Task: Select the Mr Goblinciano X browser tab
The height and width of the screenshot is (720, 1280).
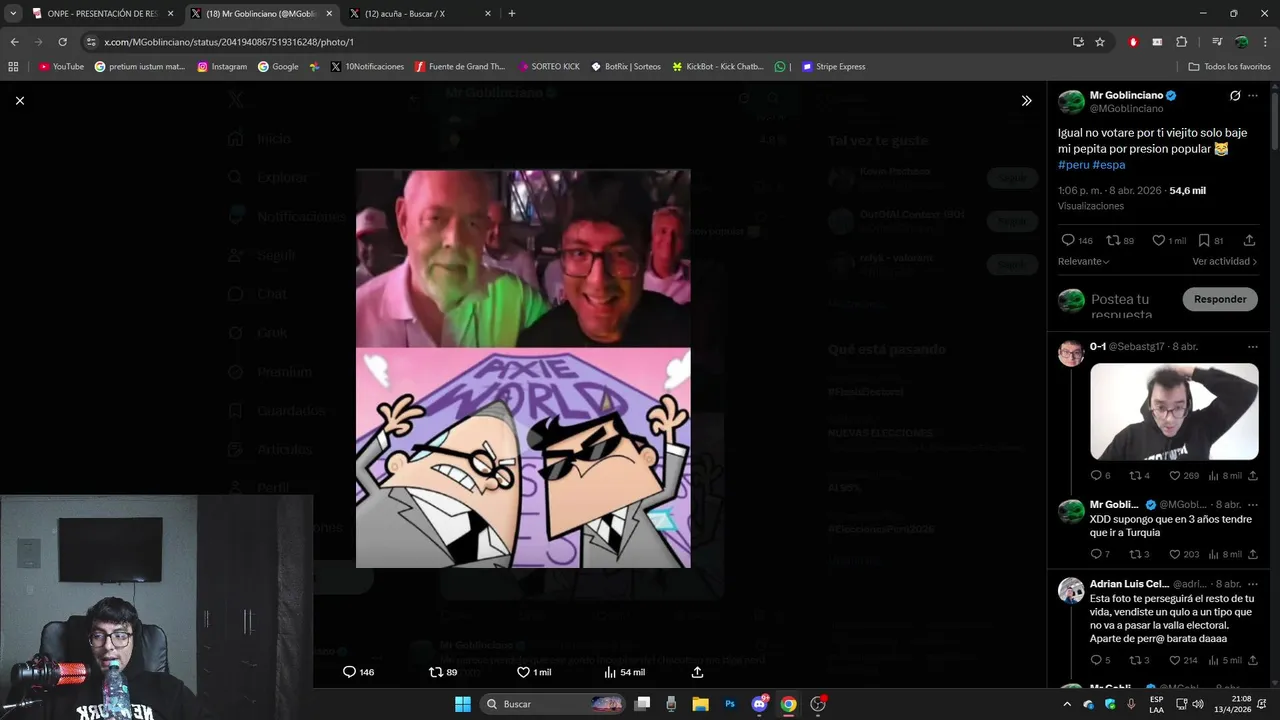Action: click(x=262, y=14)
